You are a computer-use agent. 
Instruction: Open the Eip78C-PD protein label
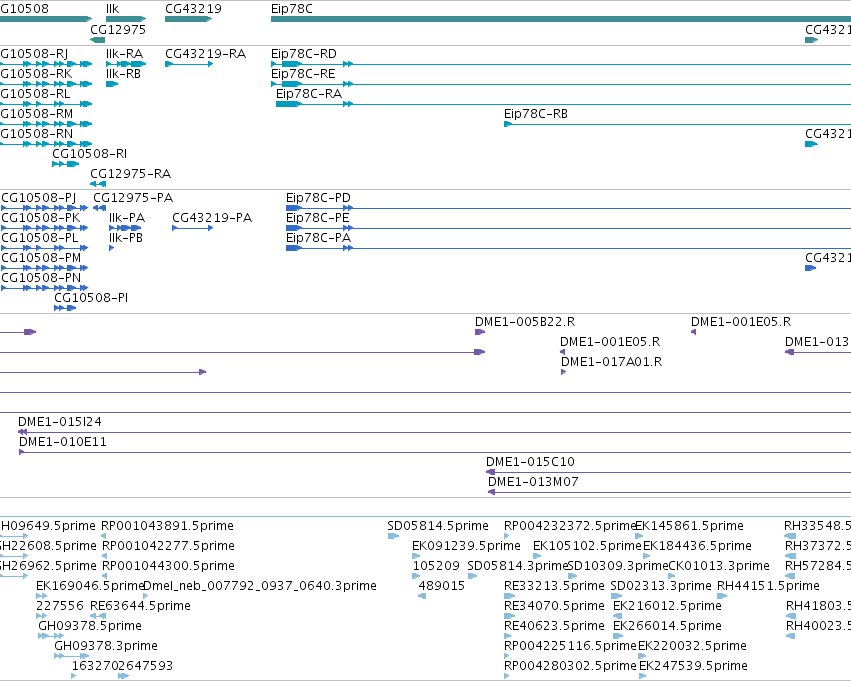pyautogui.click(x=318, y=198)
